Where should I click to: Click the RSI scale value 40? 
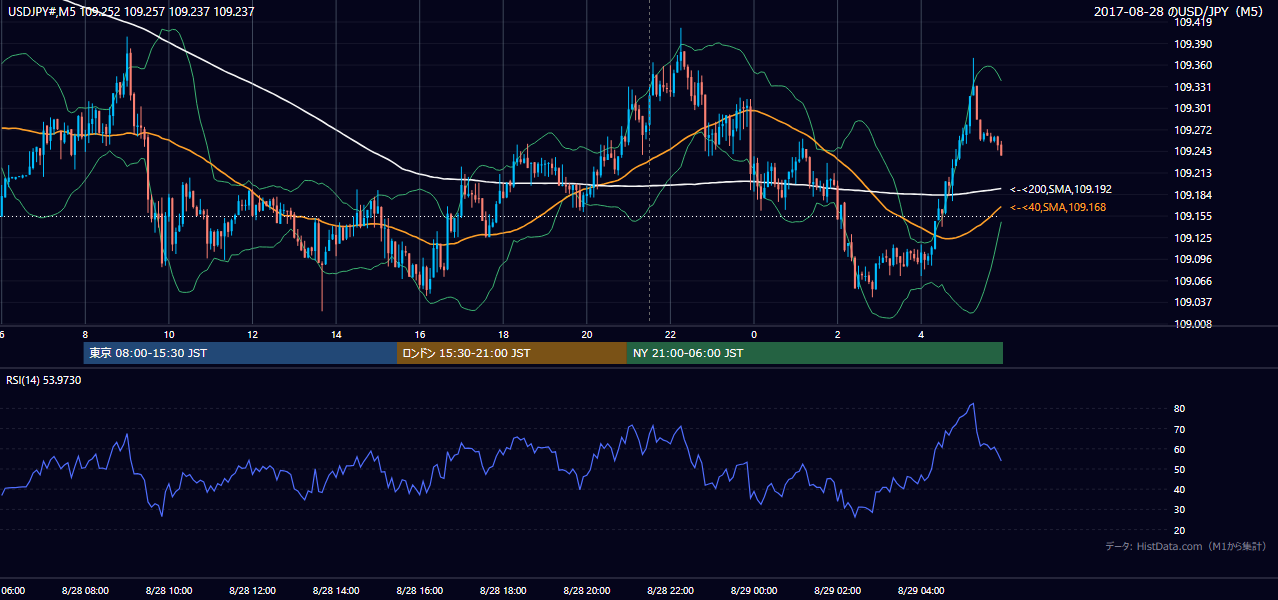pyautogui.click(x=1180, y=489)
